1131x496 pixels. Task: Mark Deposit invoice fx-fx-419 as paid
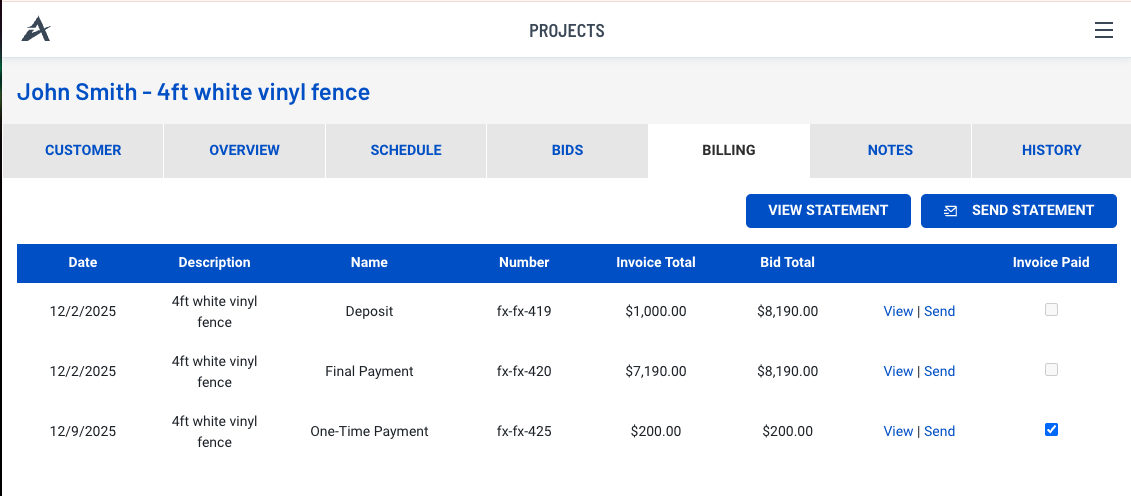1052,310
